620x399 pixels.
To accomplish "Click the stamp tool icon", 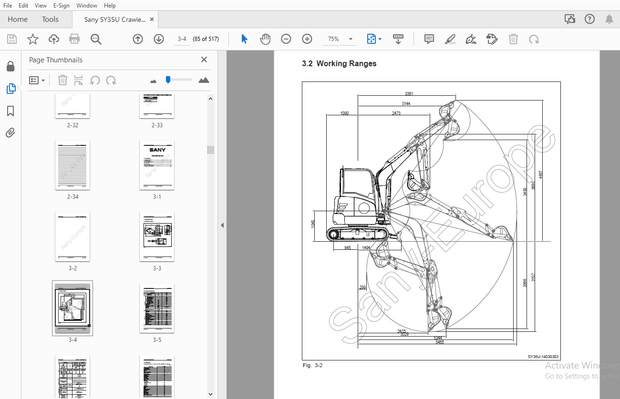I will [492, 39].
